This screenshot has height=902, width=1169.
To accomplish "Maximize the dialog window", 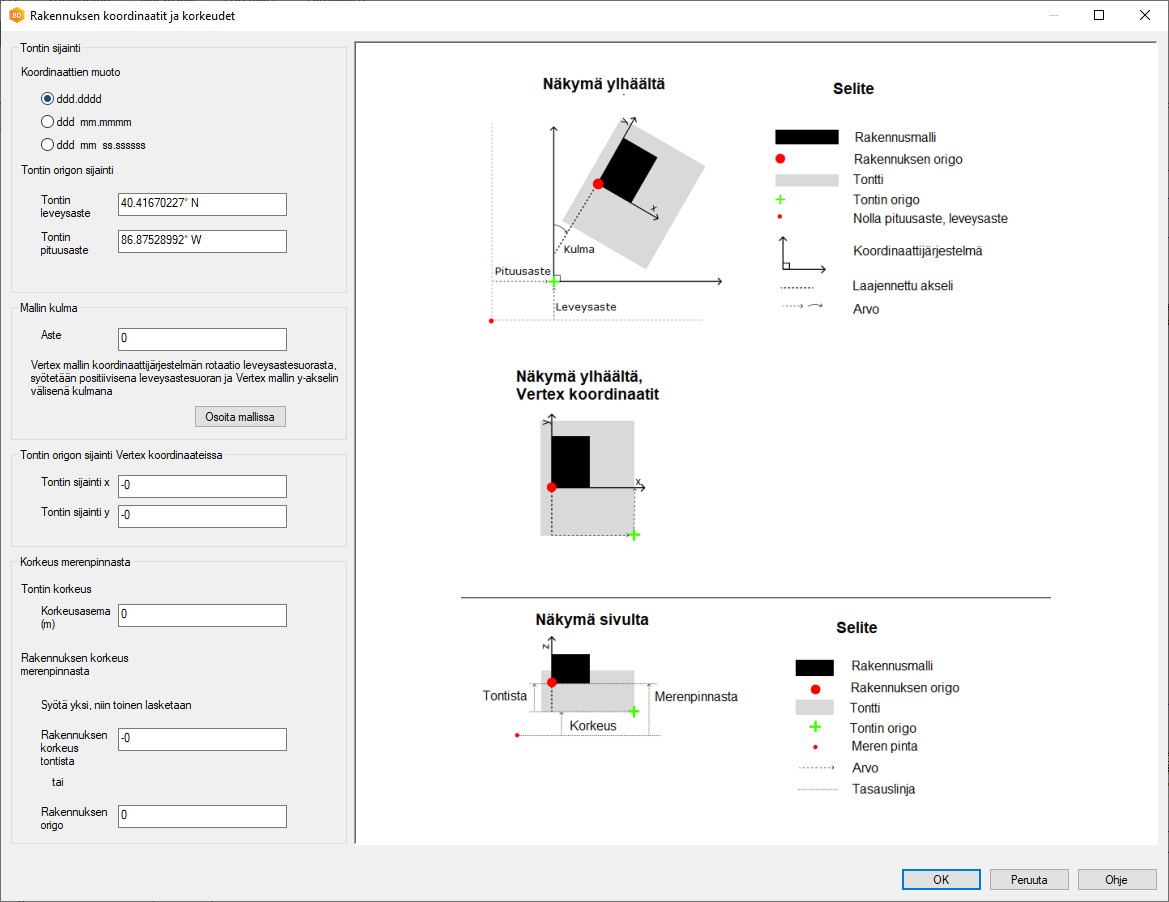I will tap(1099, 16).
